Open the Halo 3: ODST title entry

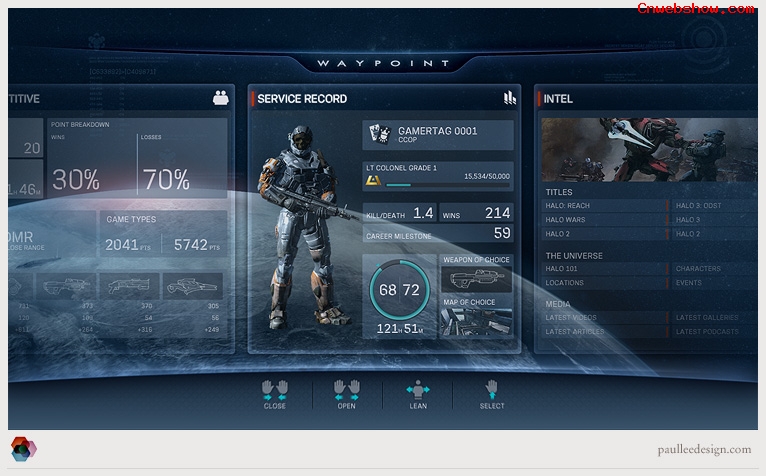coord(715,206)
